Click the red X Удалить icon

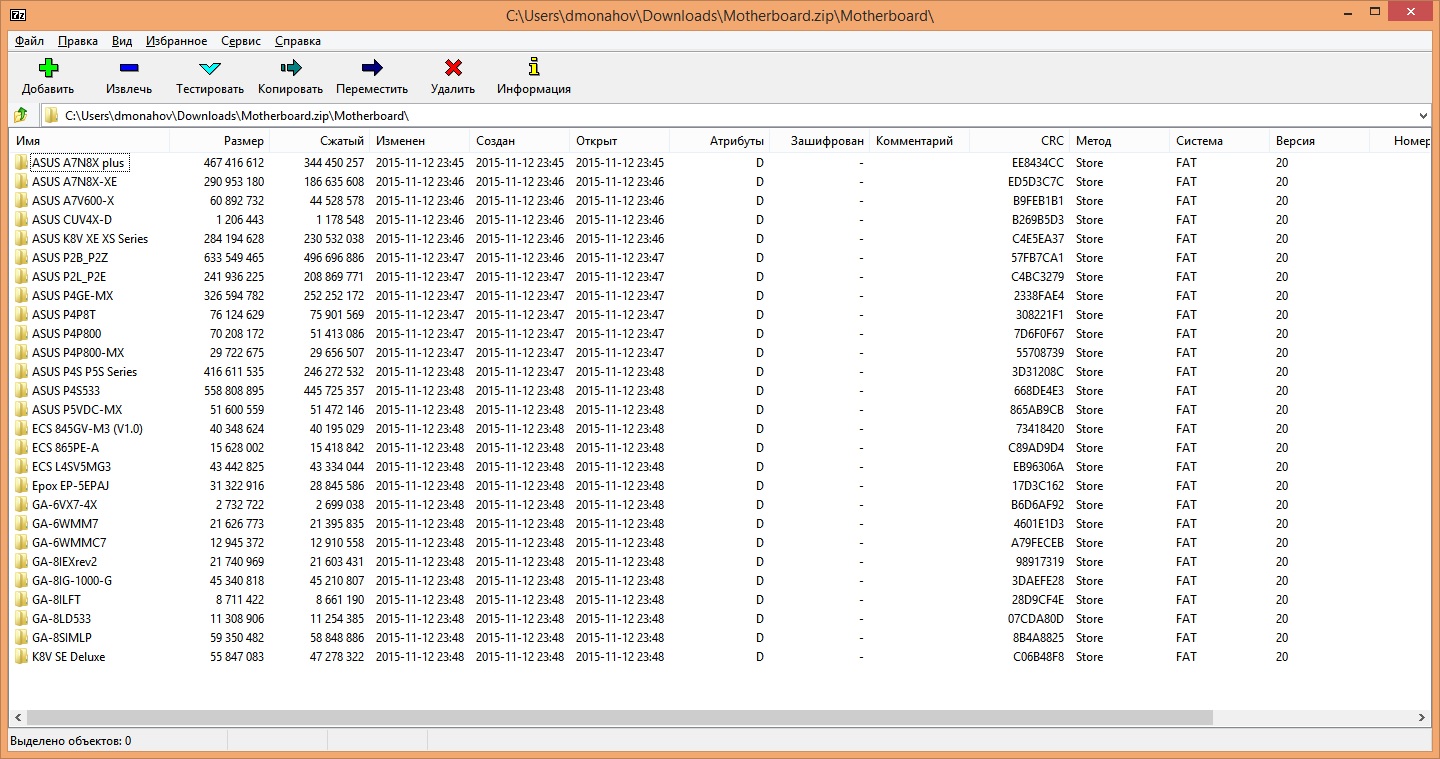click(453, 68)
